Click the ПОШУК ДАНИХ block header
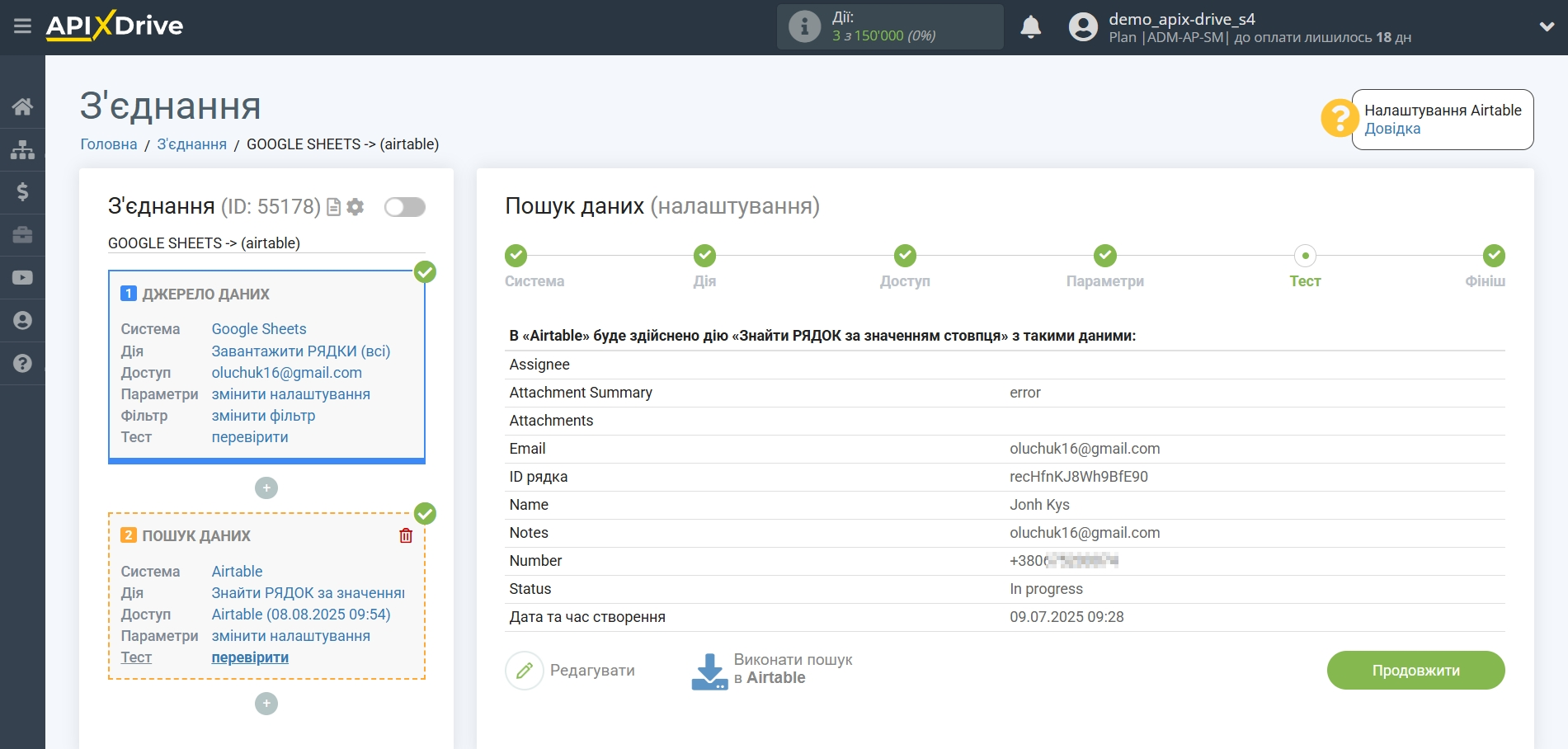Viewport: 1568px width, 749px height. tap(196, 536)
